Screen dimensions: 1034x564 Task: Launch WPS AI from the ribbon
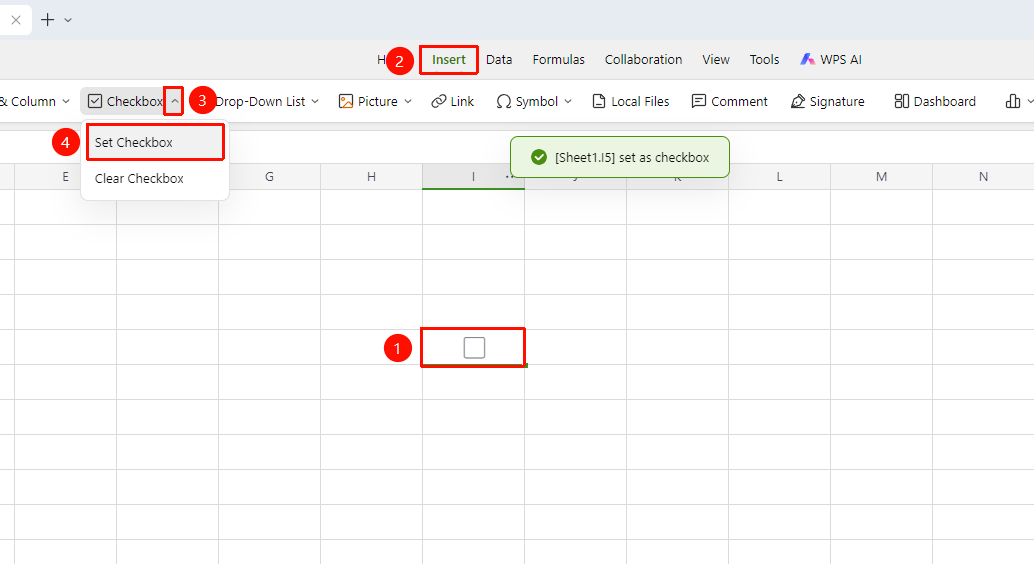click(x=831, y=60)
